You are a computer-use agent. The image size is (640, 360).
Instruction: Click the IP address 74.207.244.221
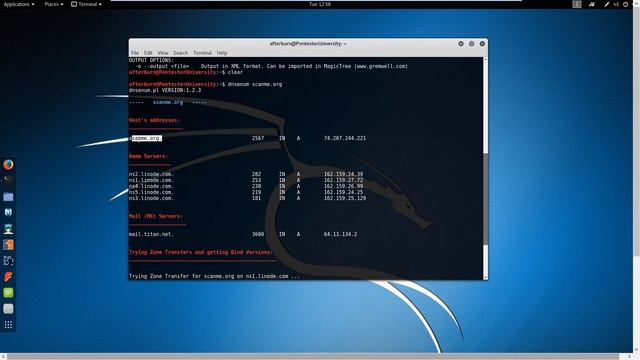pos(345,138)
